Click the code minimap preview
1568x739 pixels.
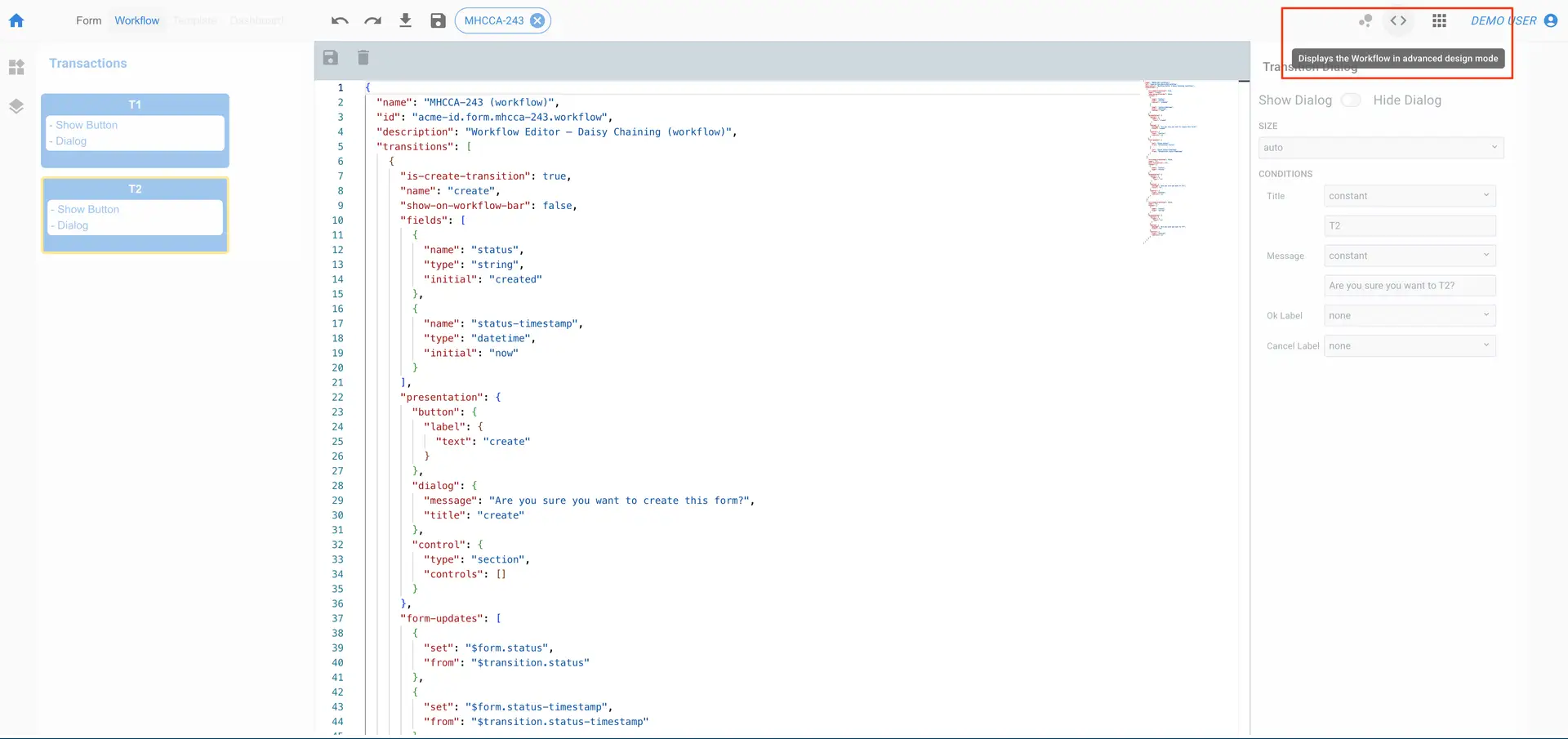tap(1169, 162)
